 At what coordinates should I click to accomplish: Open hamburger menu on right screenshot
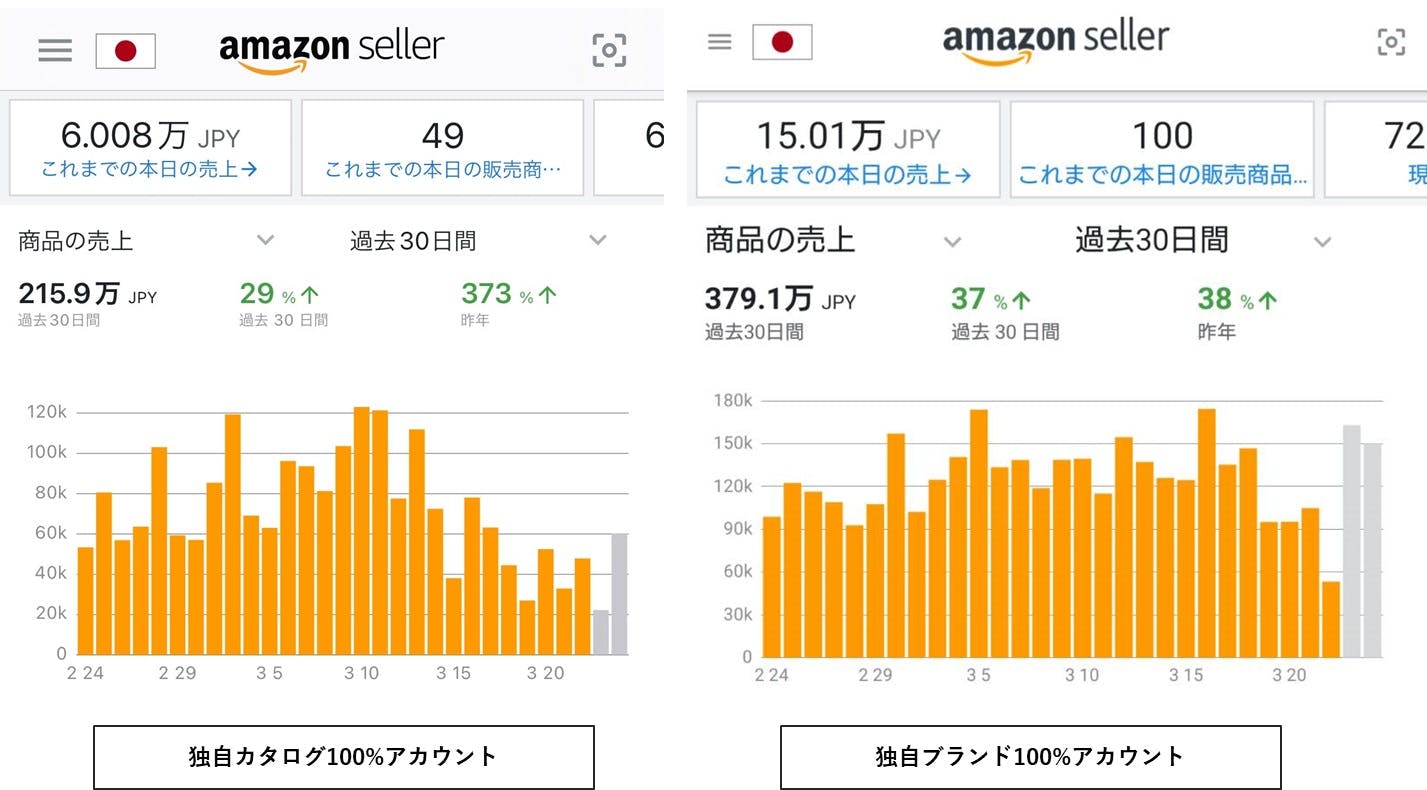(719, 42)
